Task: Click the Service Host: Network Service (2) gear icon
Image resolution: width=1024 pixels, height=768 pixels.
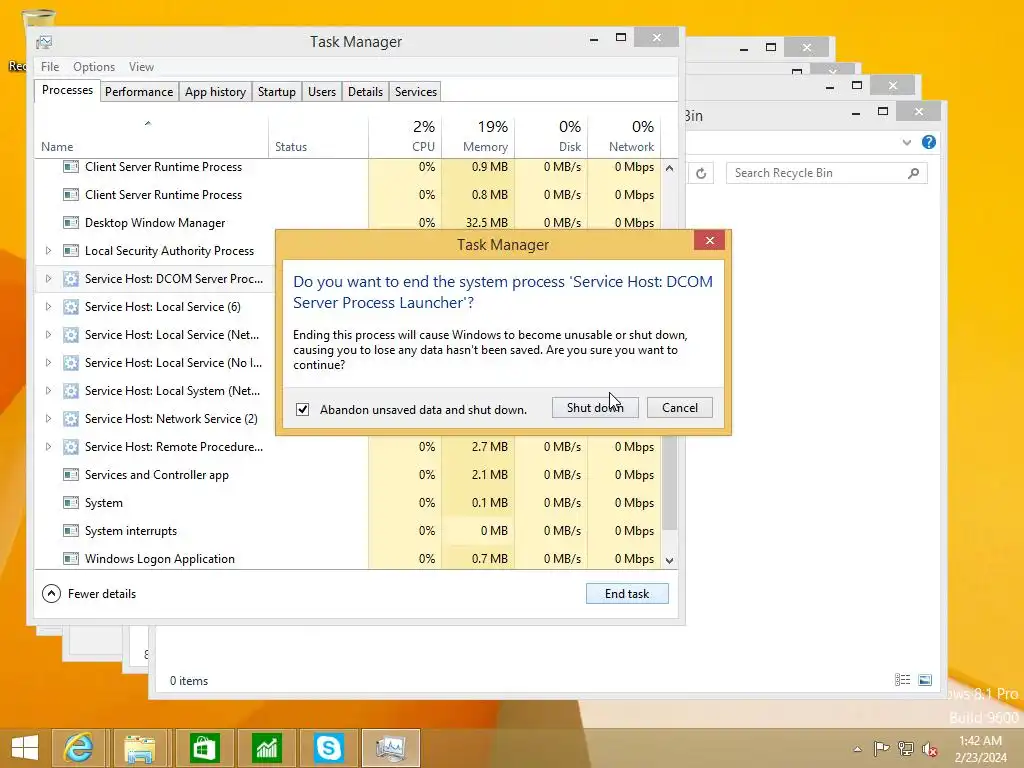Action: 71,419
